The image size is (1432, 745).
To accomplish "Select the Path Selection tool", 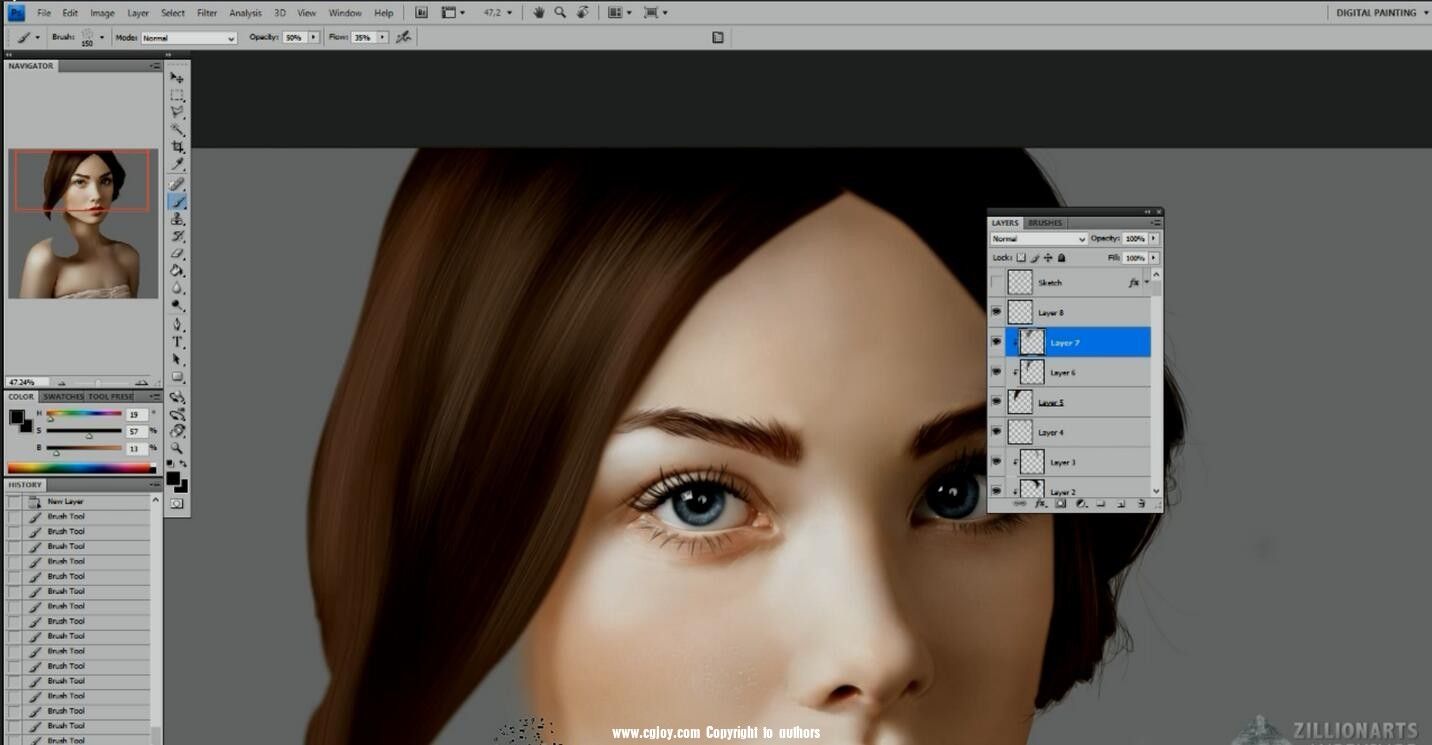I will [177, 359].
